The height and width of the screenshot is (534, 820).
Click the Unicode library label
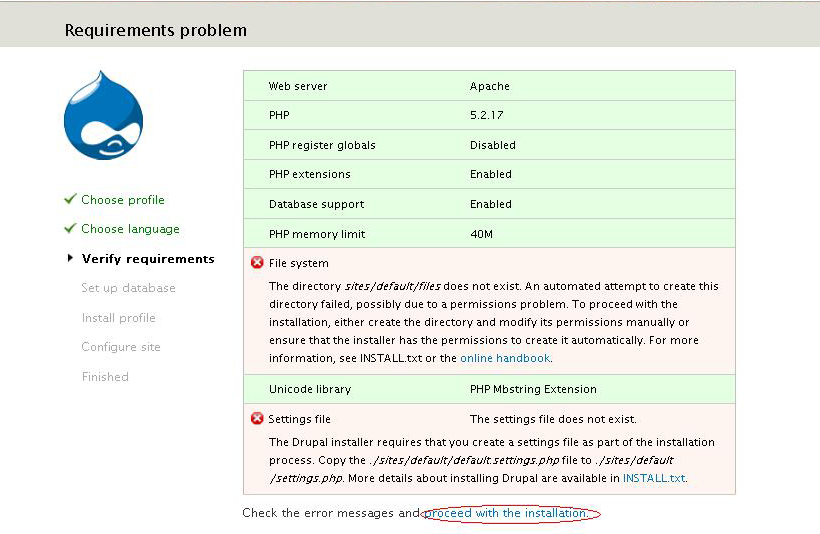[x=310, y=389]
